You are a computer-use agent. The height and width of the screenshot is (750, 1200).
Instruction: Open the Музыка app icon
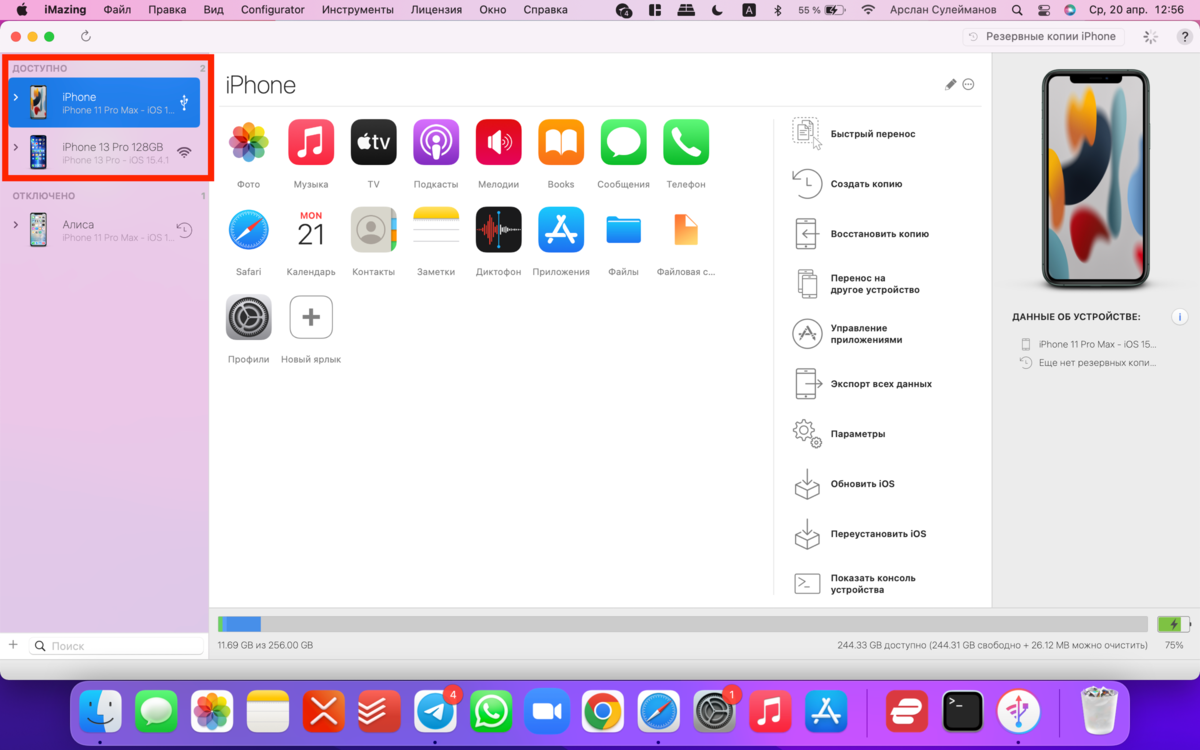pos(311,142)
